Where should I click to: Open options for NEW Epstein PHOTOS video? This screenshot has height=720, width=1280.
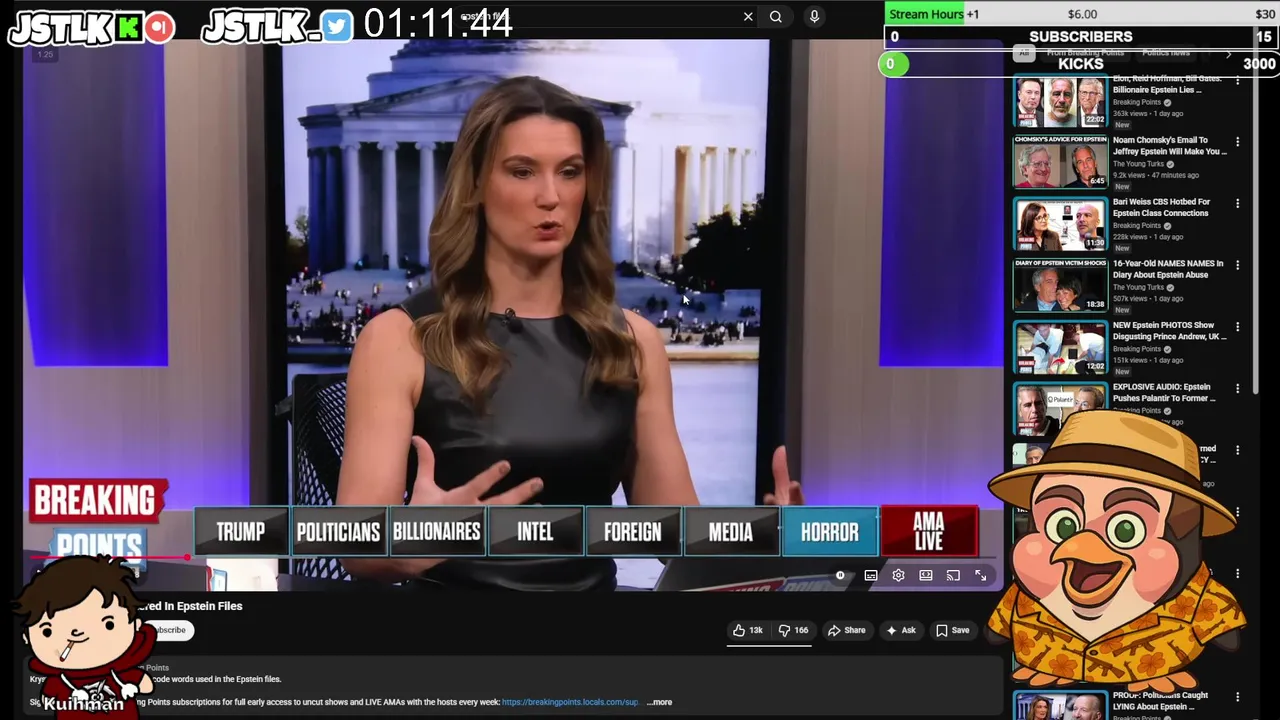[1237, 327]
